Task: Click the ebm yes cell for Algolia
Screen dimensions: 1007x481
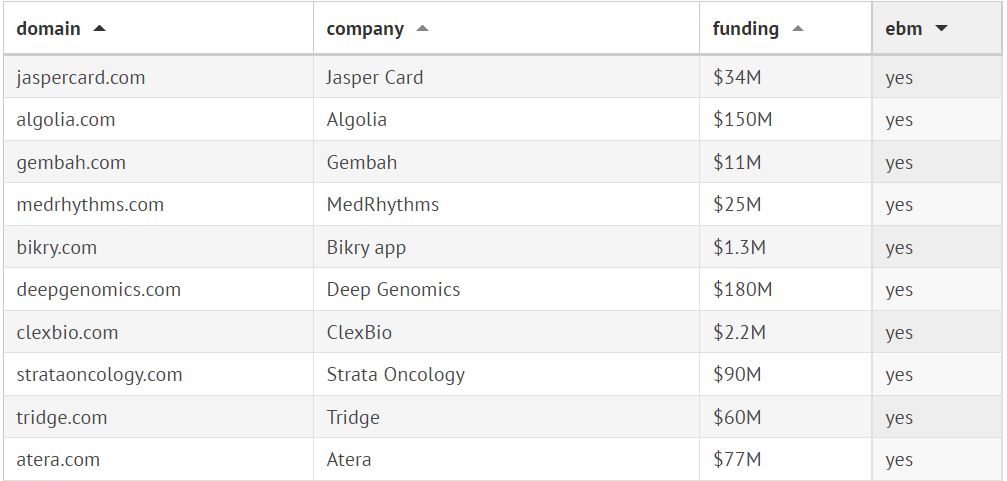Action: point(899,120)
